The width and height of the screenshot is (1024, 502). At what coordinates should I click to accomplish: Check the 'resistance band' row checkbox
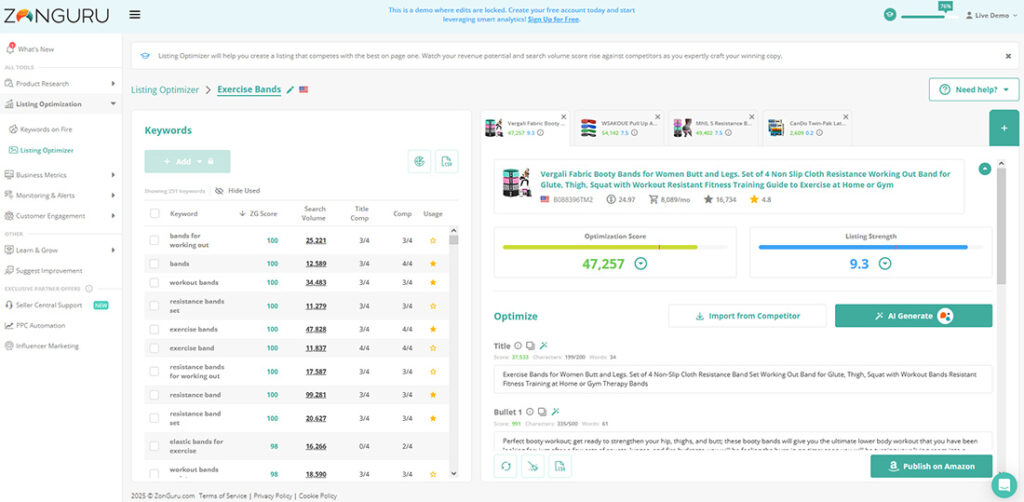coord(154,395)
